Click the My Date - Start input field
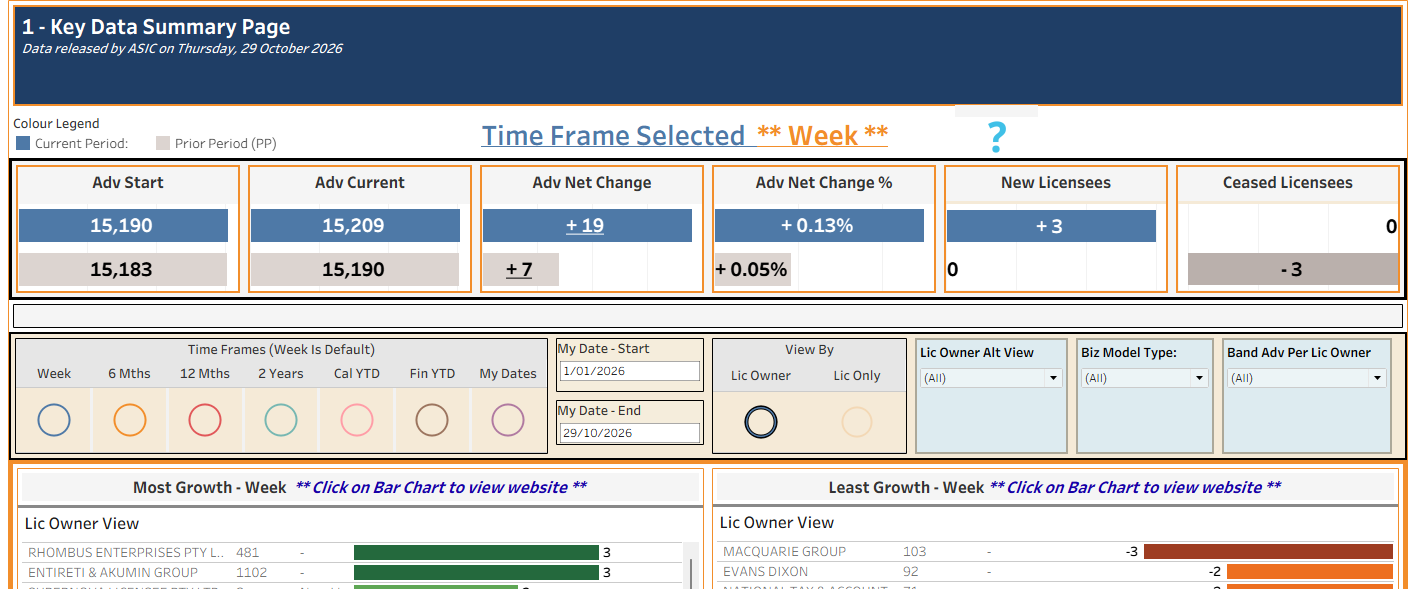 [x=630, y=371]
